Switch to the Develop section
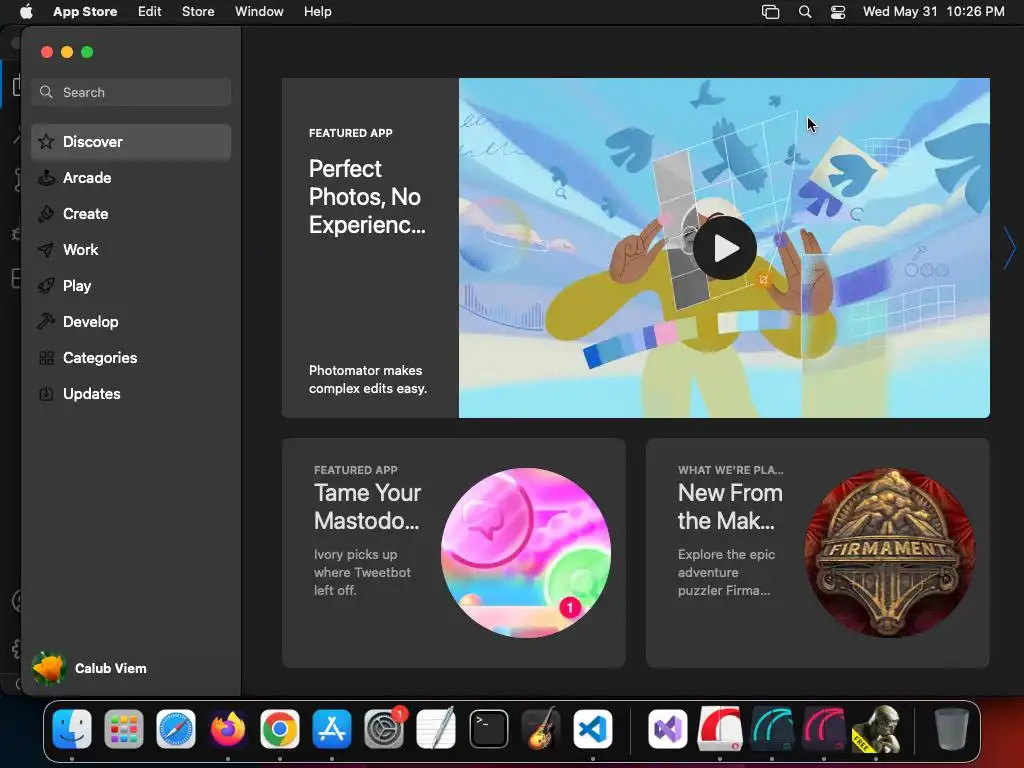 [x=131, y=321]
